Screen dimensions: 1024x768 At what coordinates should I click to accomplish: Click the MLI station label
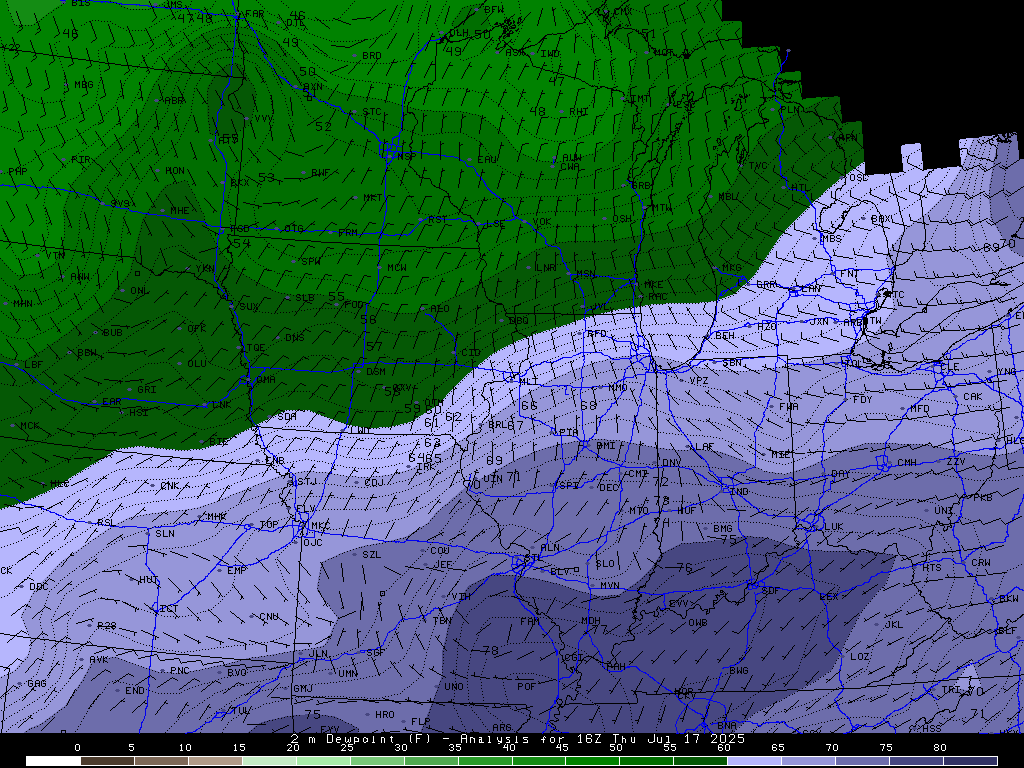click(528, 381)
